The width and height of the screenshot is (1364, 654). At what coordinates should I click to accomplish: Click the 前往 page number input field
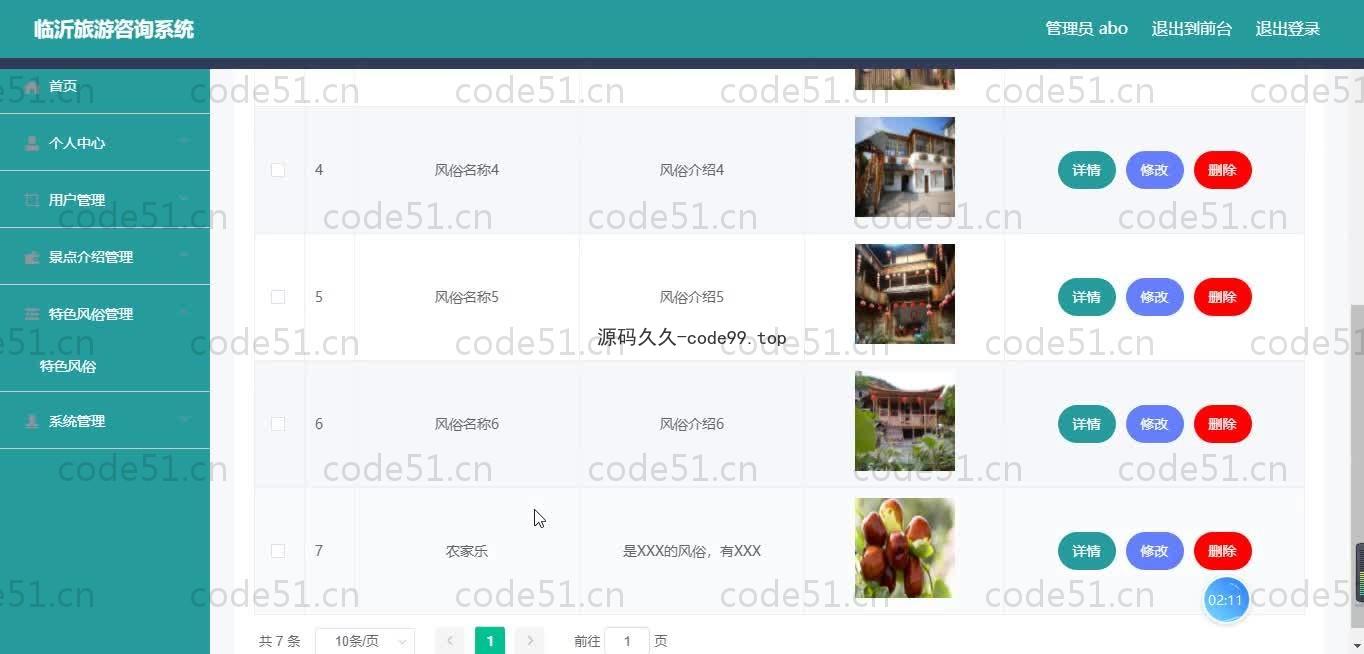coord(627,641)
